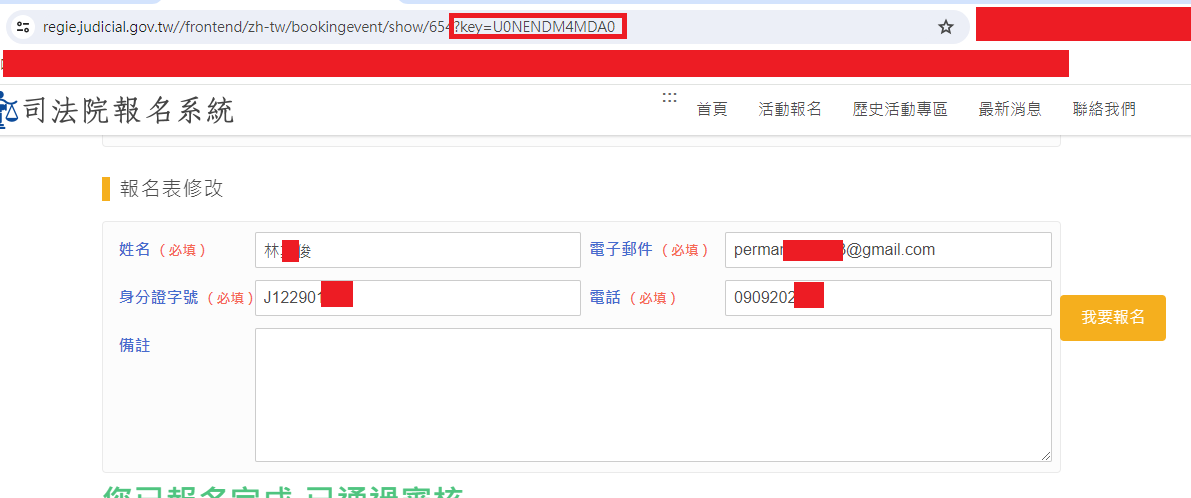1191x498 pixels.
Task: Open 最新消息 menu item
Action: tap(1009, 109)
